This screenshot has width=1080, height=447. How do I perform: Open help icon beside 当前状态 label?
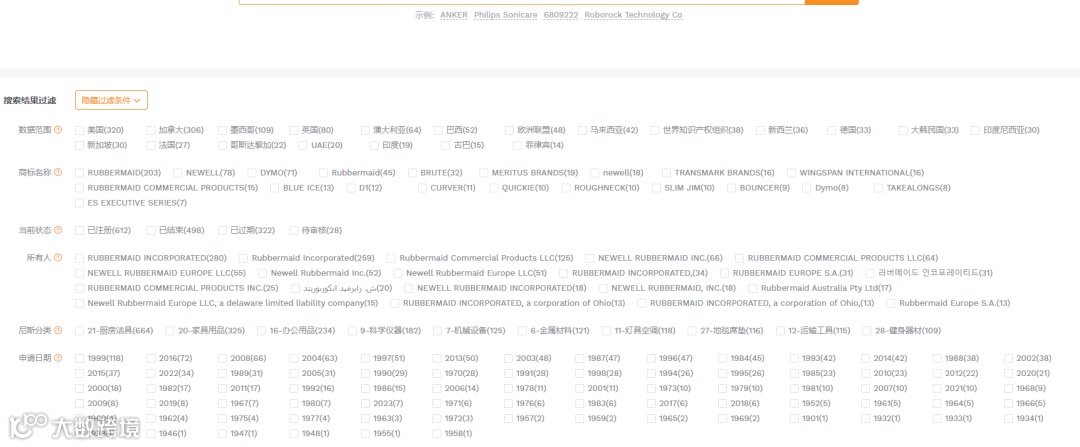pos(58,230)
